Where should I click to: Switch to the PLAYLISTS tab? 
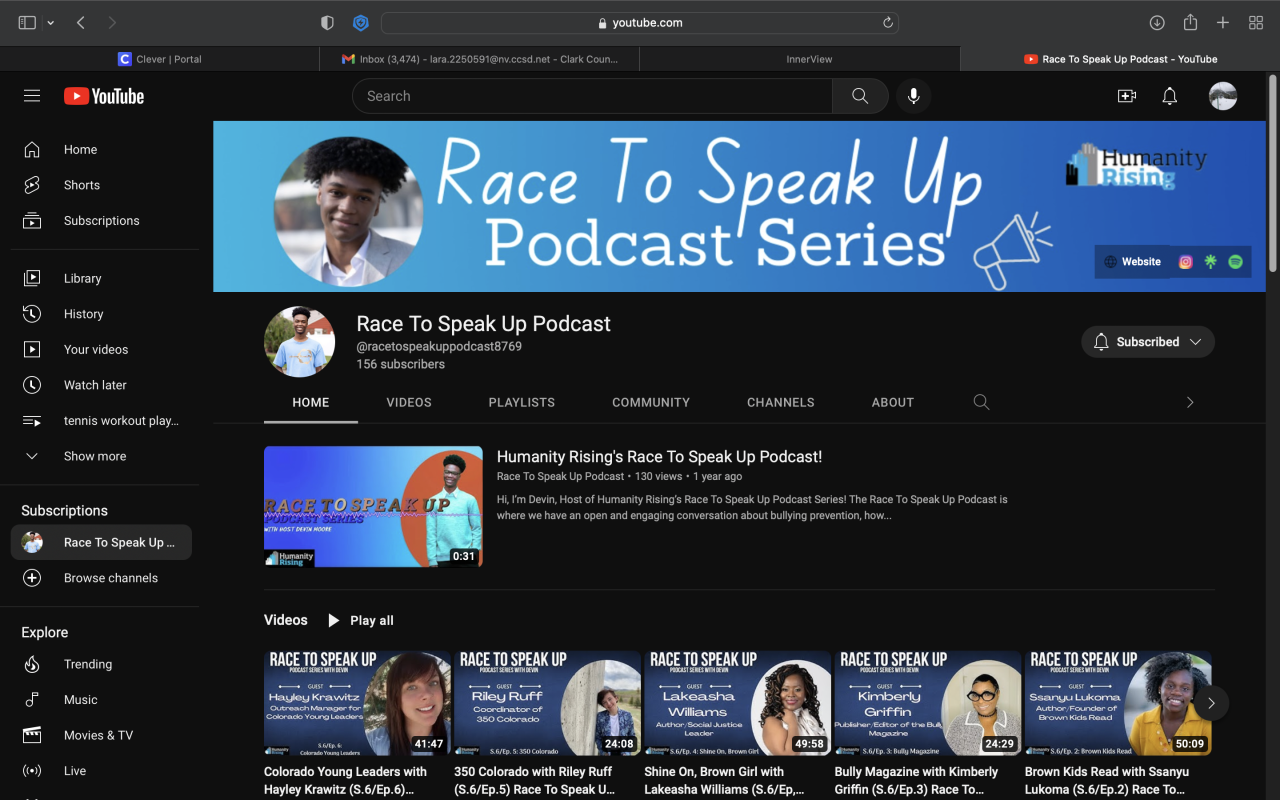coord(522,402)
